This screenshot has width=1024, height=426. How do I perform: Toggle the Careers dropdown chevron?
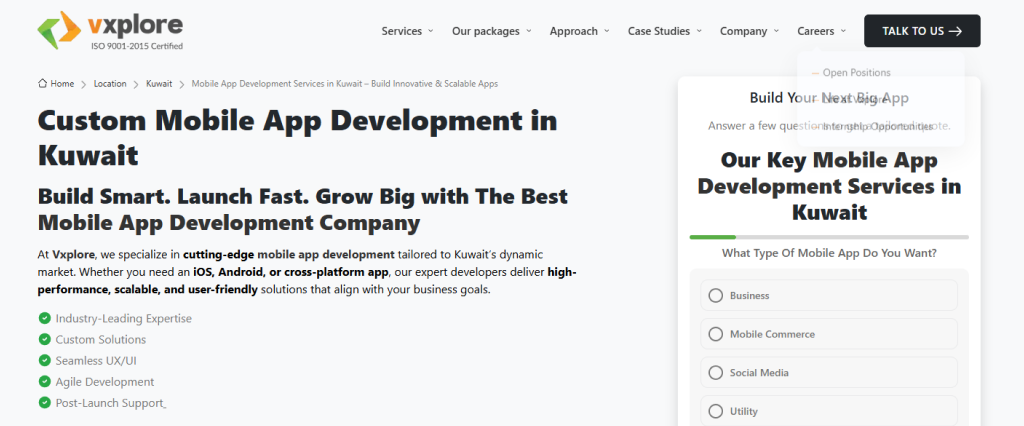(843, 31)
